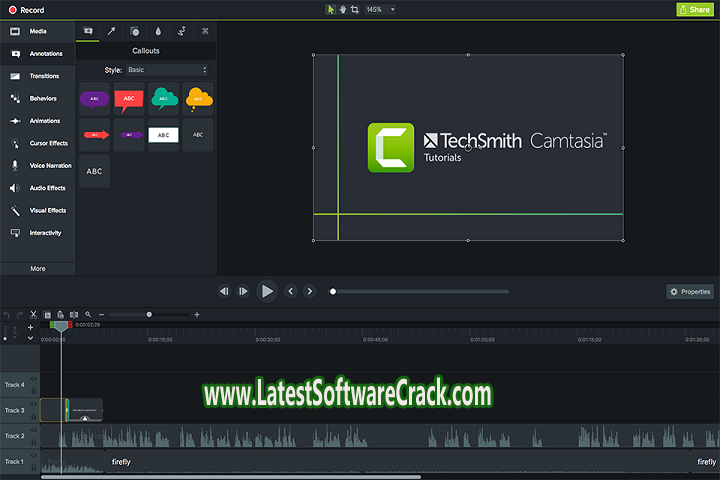This screenshot has width=720, height=480.
Task: Click the split clip icon on timeline
Action: (74, 314)
